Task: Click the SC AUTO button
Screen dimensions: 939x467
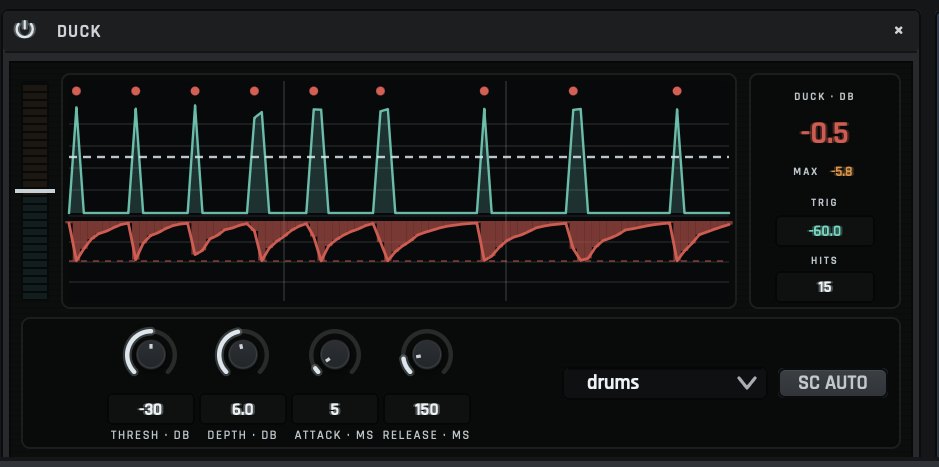Action: pyautogui.click(x=832, y=383)
